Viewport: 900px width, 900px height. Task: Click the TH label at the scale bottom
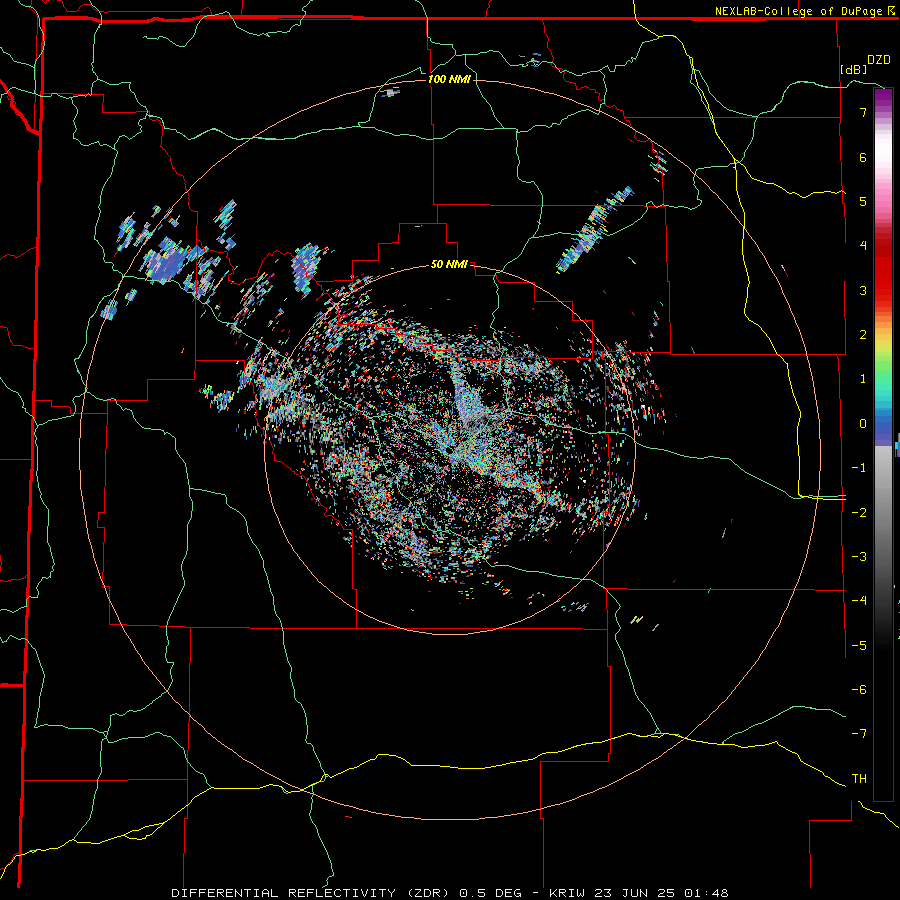[859, 778]
